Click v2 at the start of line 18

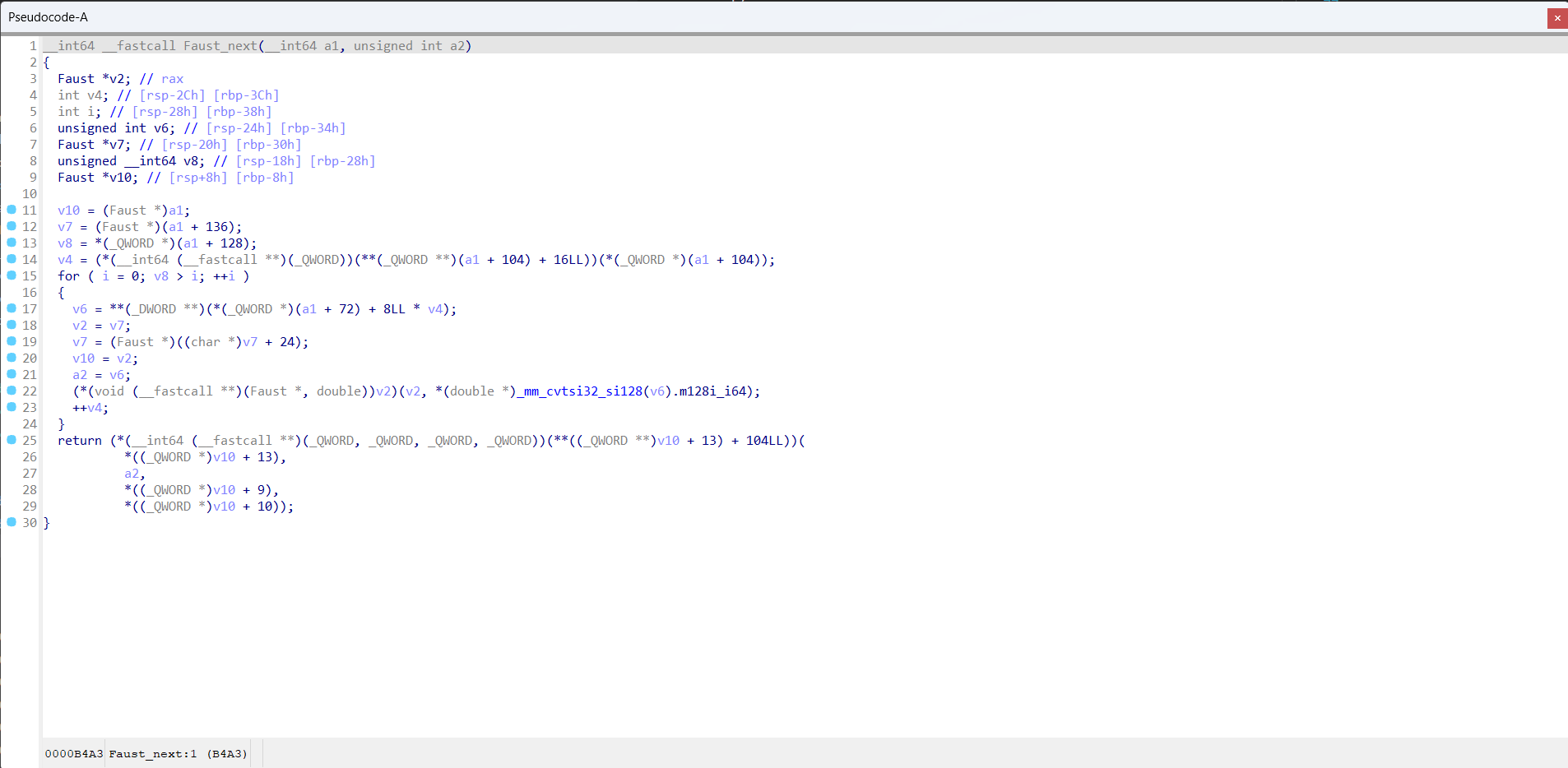pos(80,326)
